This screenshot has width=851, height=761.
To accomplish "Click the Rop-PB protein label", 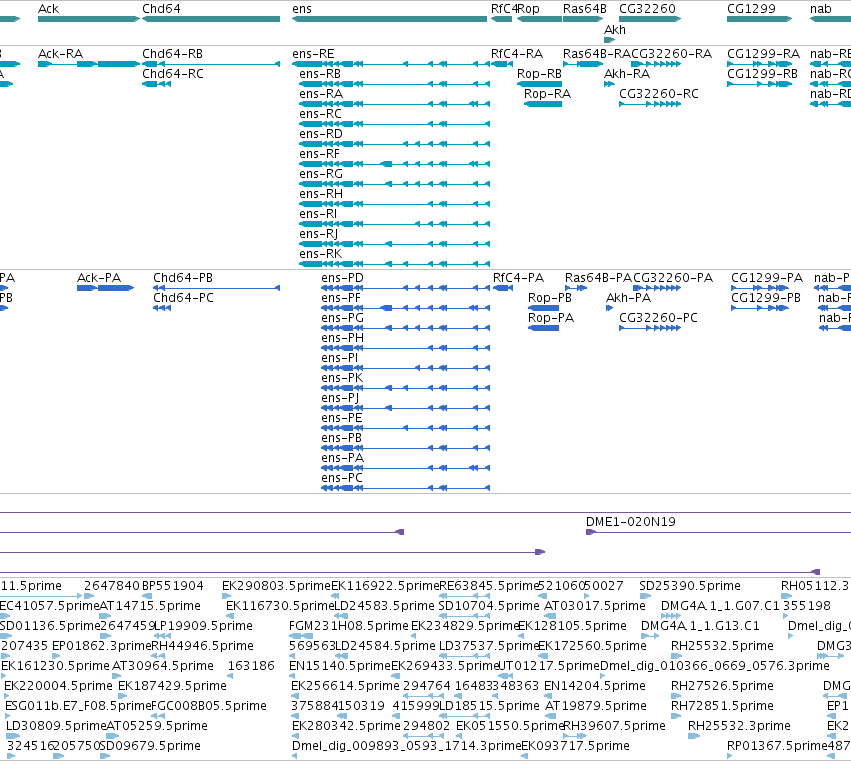I will (550, 298).
